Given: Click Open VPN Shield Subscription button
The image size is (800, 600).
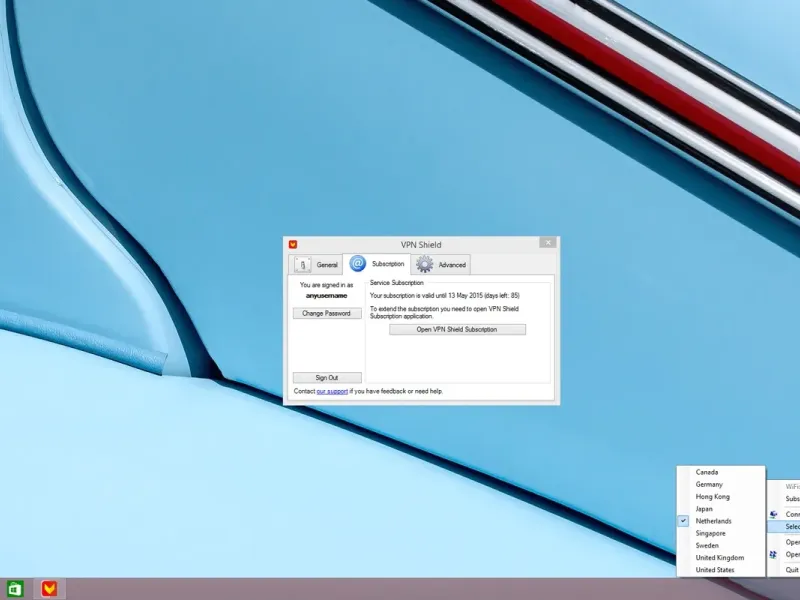Looking at the screenshot, I should [457, 330].
